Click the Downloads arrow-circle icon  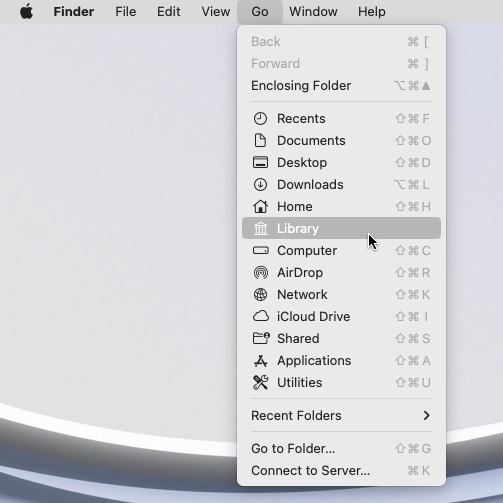(260, 185)
